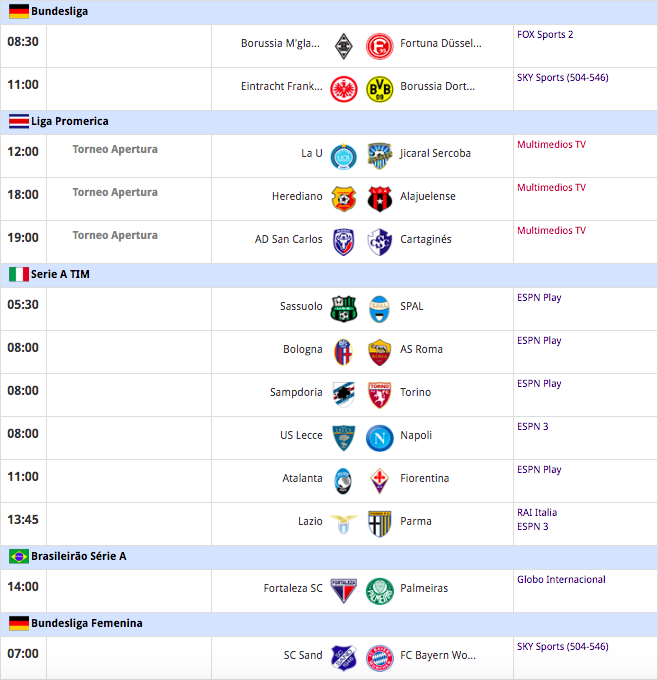
Task: Open the RAI Italia channel link
Action: (537, 513)
